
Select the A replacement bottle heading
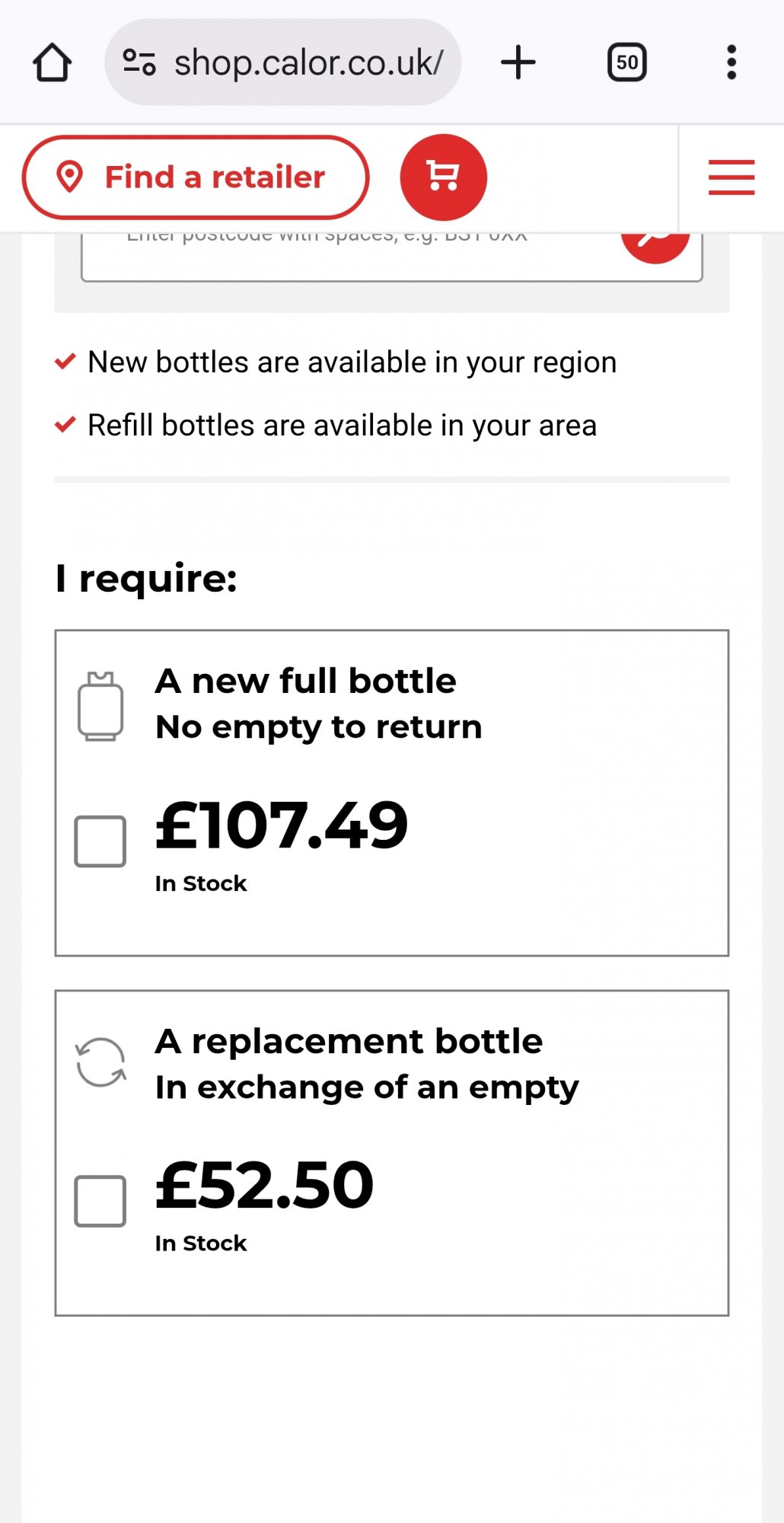pyautogui.click(x=349, y=1041)
